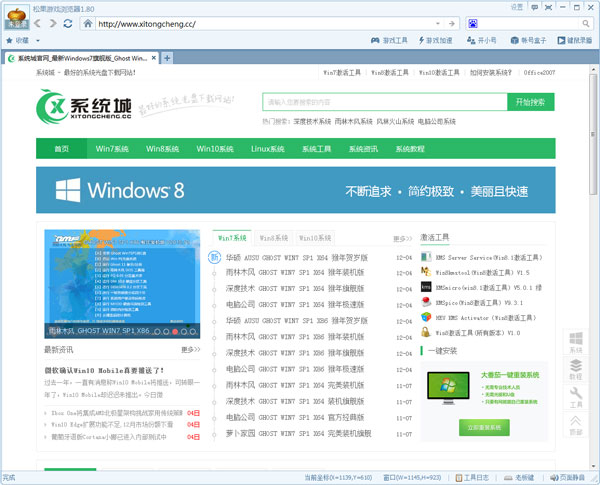Focus the site search box on the page
The height and width of the screenshot is (485, 600).
point(385,102)
